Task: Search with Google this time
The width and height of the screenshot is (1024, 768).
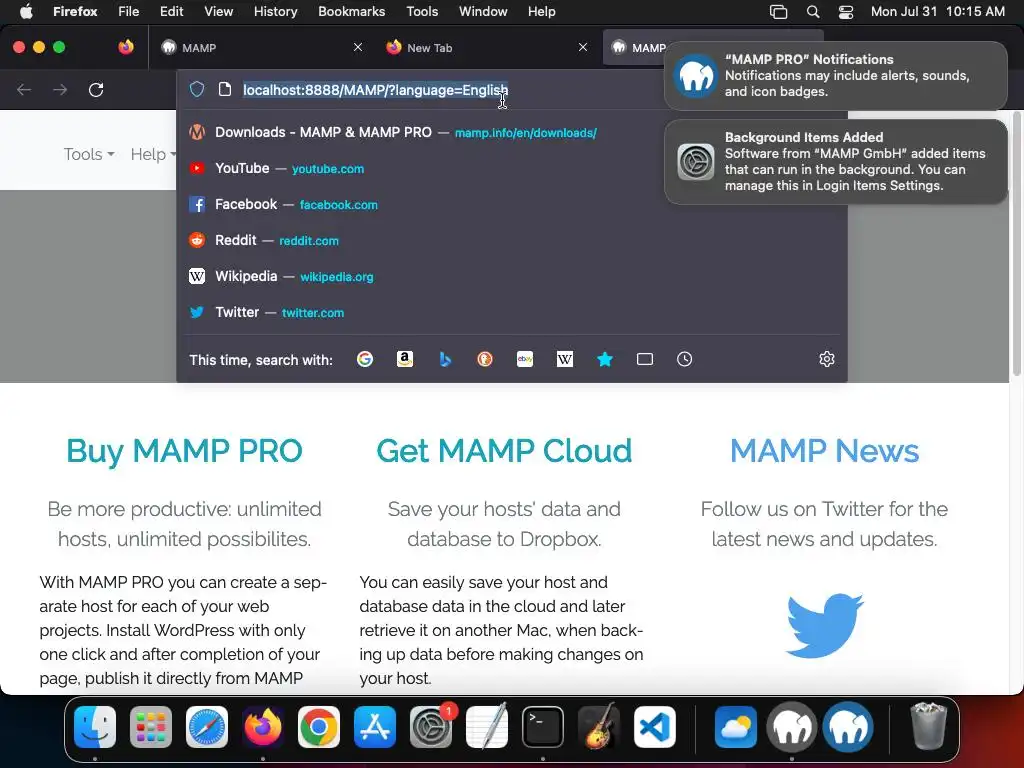Action: 365,359
